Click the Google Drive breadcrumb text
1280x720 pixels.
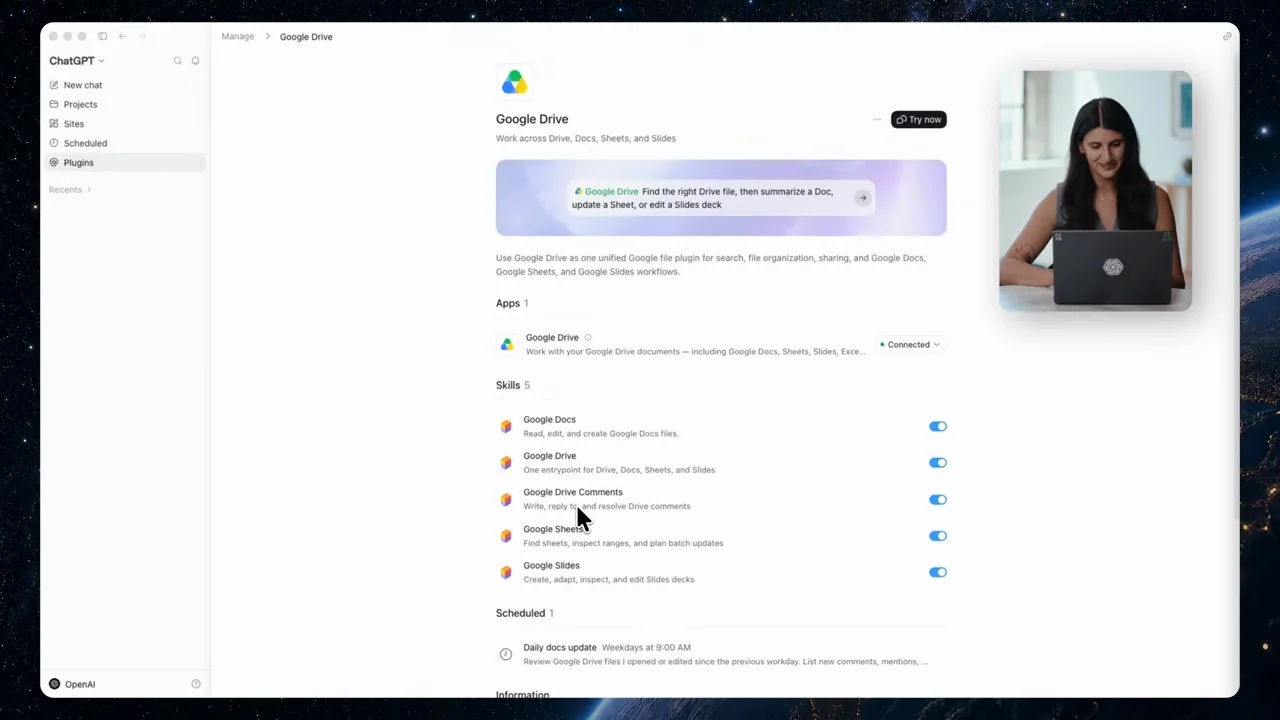click(306, 37)
